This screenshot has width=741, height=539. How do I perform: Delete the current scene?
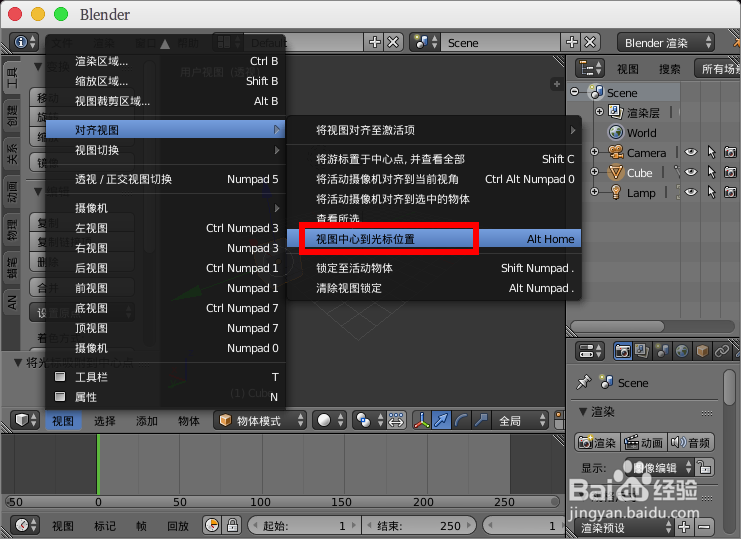click(590, 43)
